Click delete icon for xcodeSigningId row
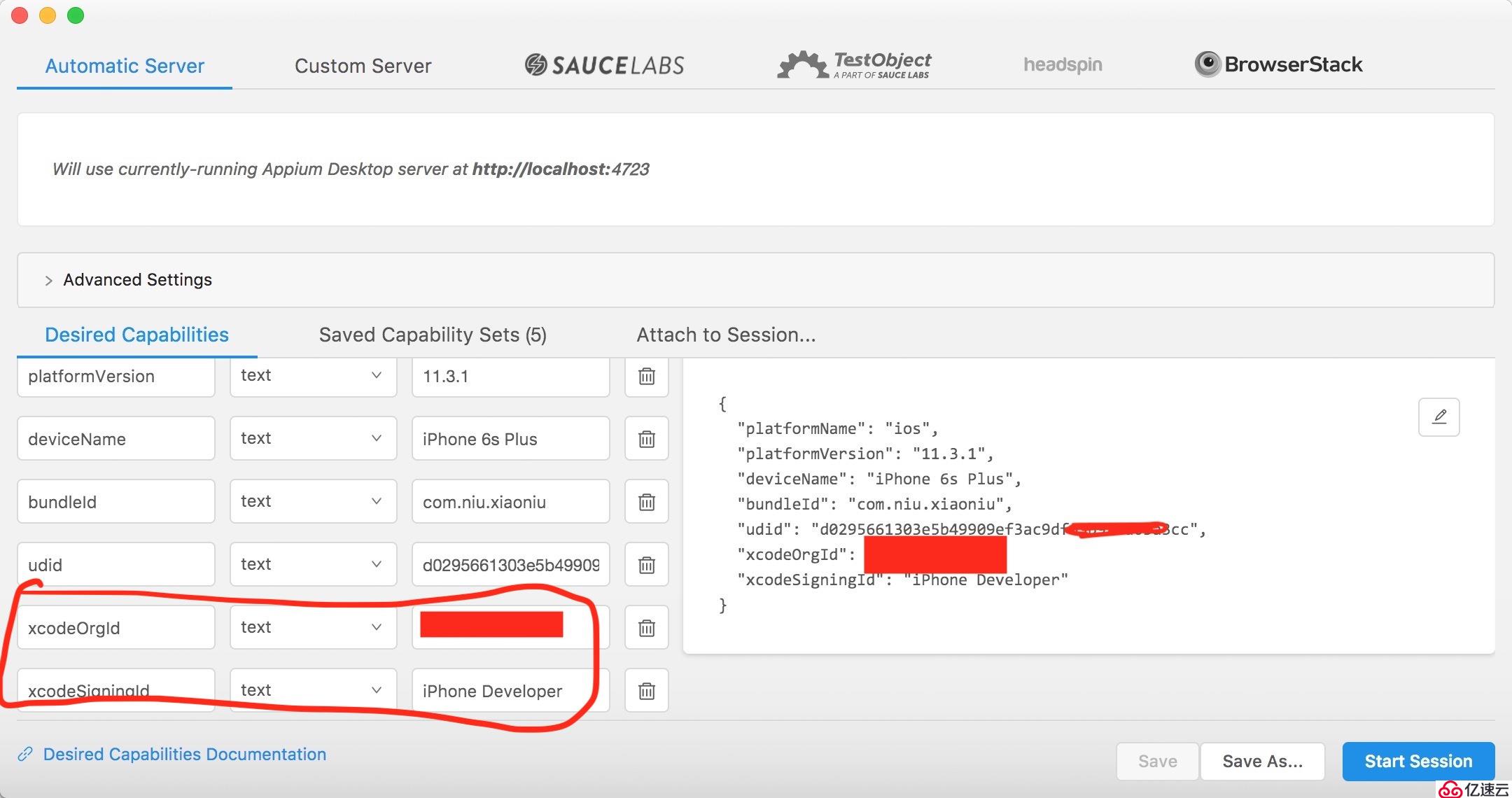The width and height of the screenshot is (1512, 798). 647,691
